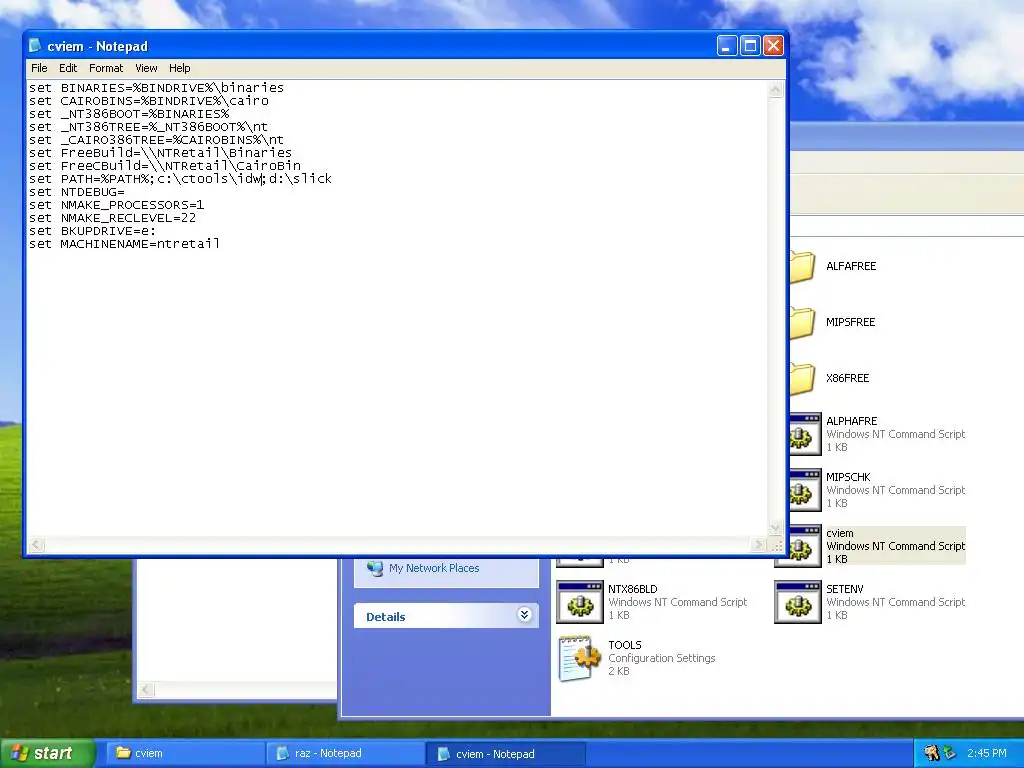This screenshot has height=768, width=1024.
Task: Open the View menu in Notepad
Action: point(146,68)
